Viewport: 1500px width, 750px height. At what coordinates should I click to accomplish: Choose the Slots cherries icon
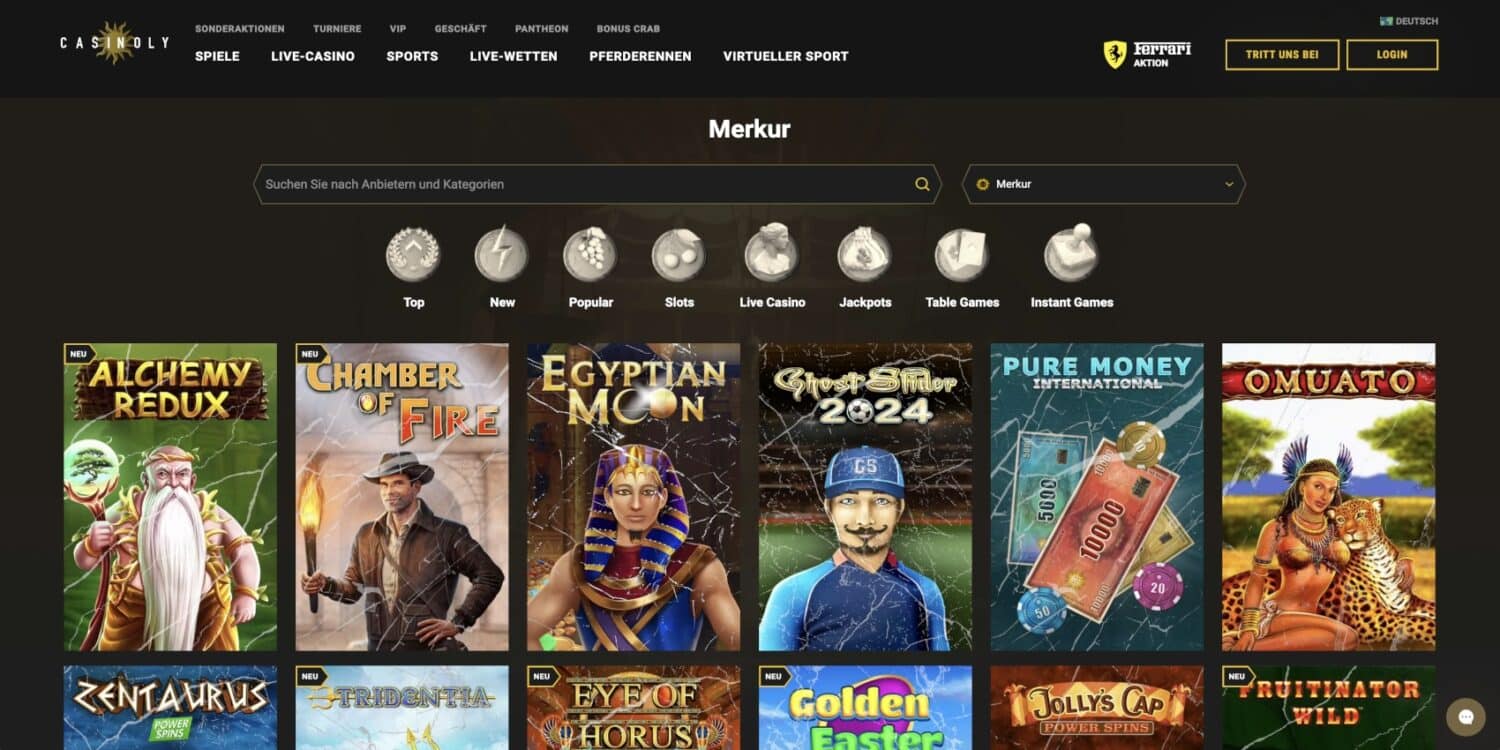coord(679,255)
